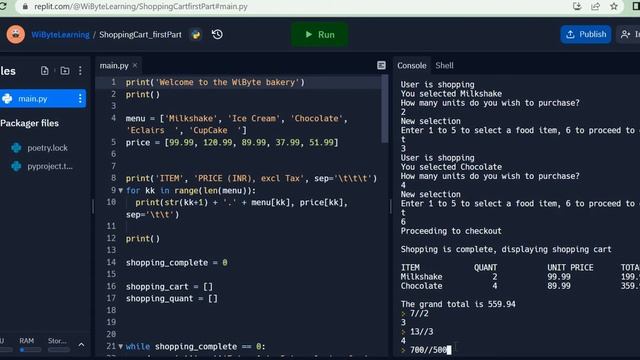Create a new folder with the folder icon
Image resolution: width=640 pixels, height=360 pixels.
(64, 71)
